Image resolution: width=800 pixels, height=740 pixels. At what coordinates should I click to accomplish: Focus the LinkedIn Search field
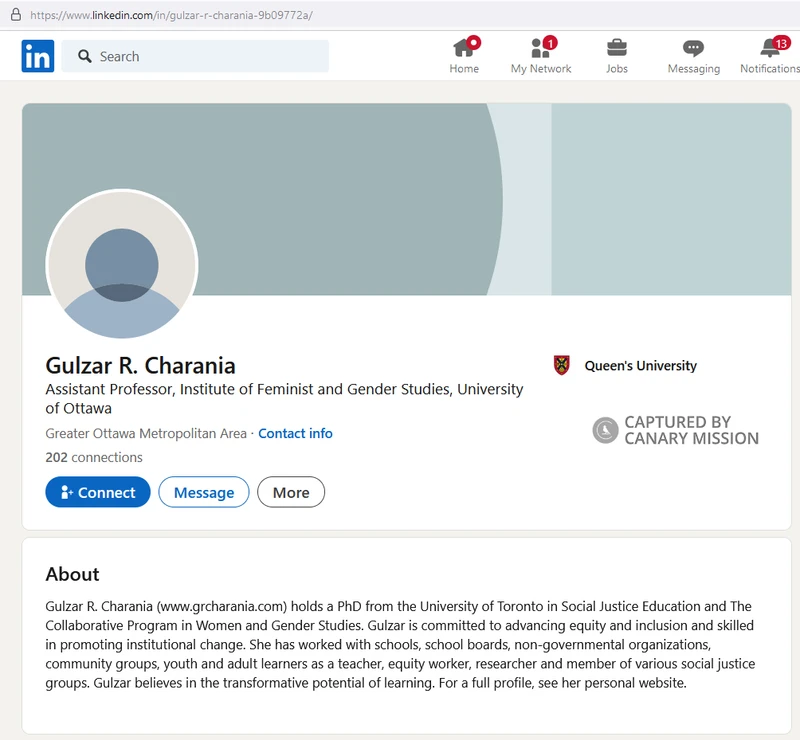pos(195,56)
